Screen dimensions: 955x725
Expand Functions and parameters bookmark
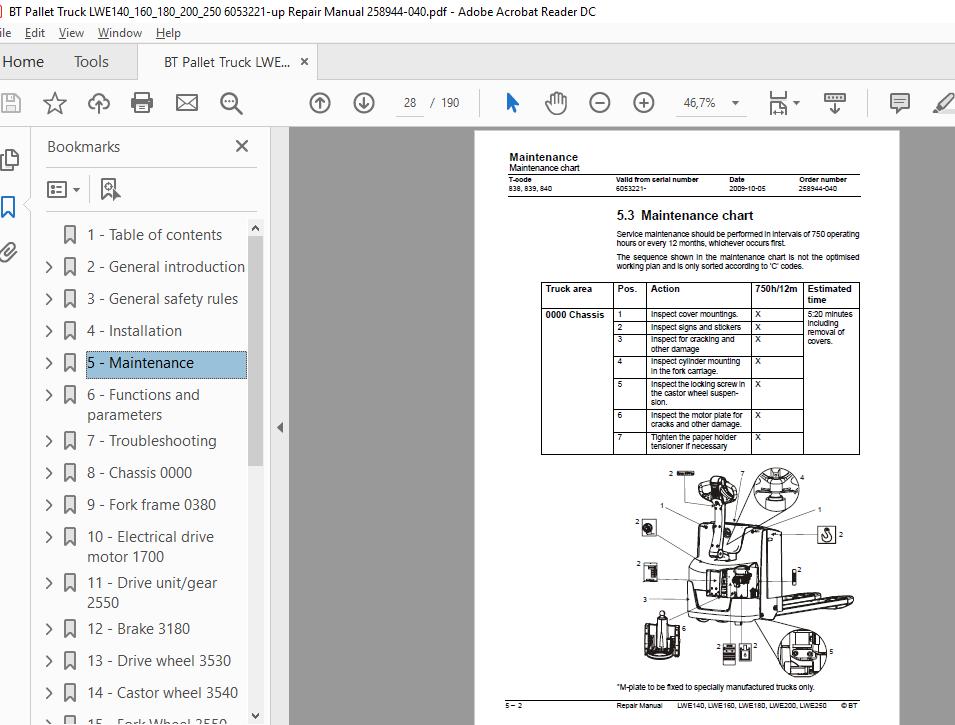[x=49, y=395]
